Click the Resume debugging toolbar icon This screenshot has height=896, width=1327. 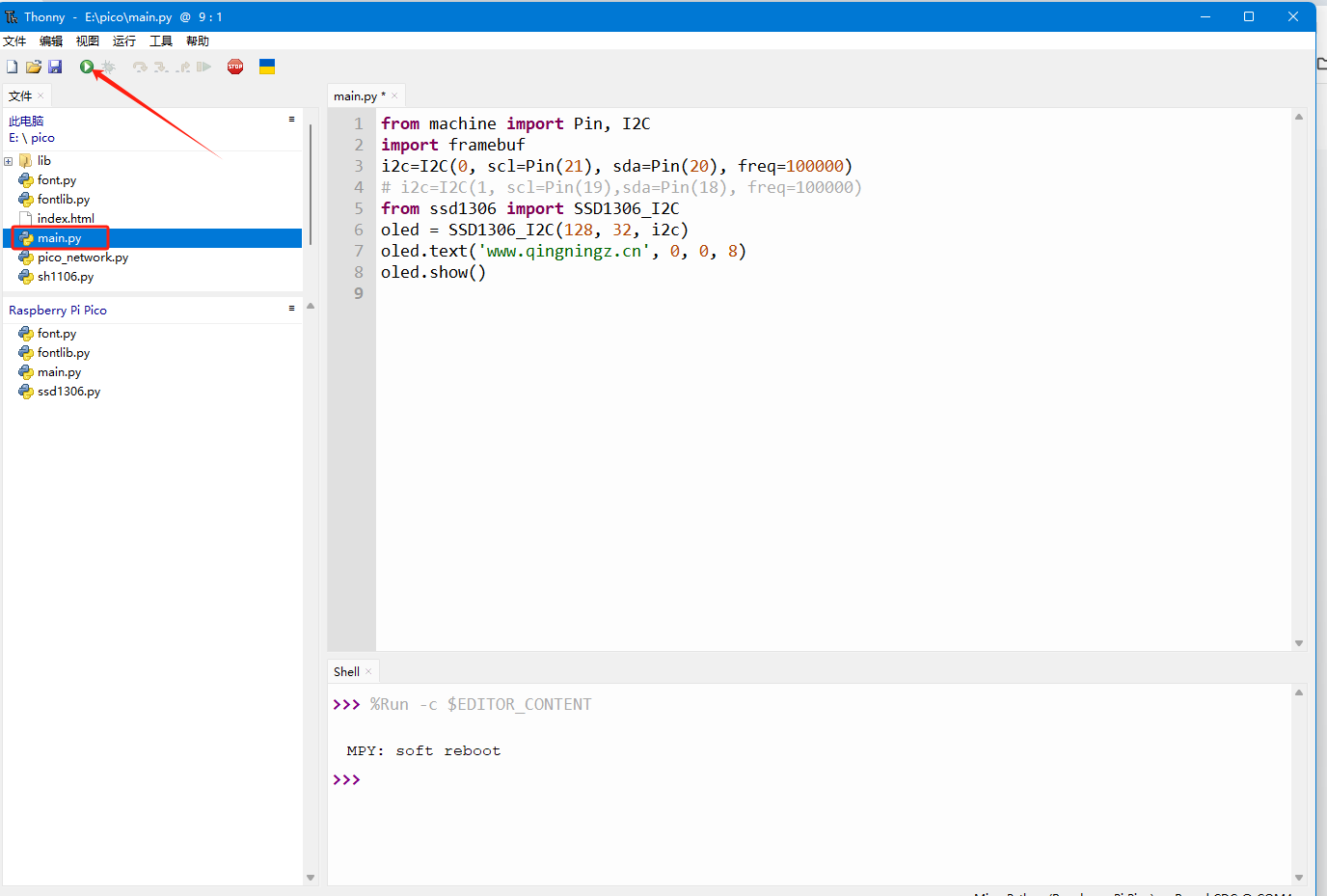pos(203,67)
